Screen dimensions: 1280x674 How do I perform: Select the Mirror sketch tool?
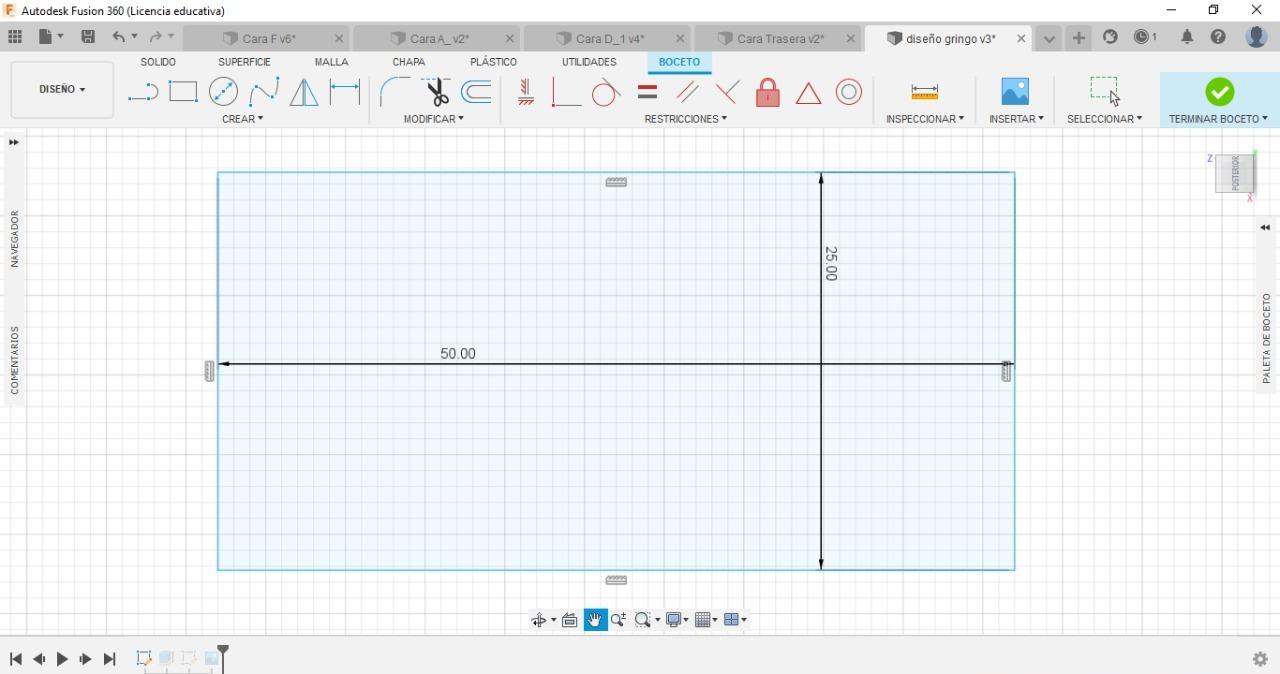click(x=304, y=93)
